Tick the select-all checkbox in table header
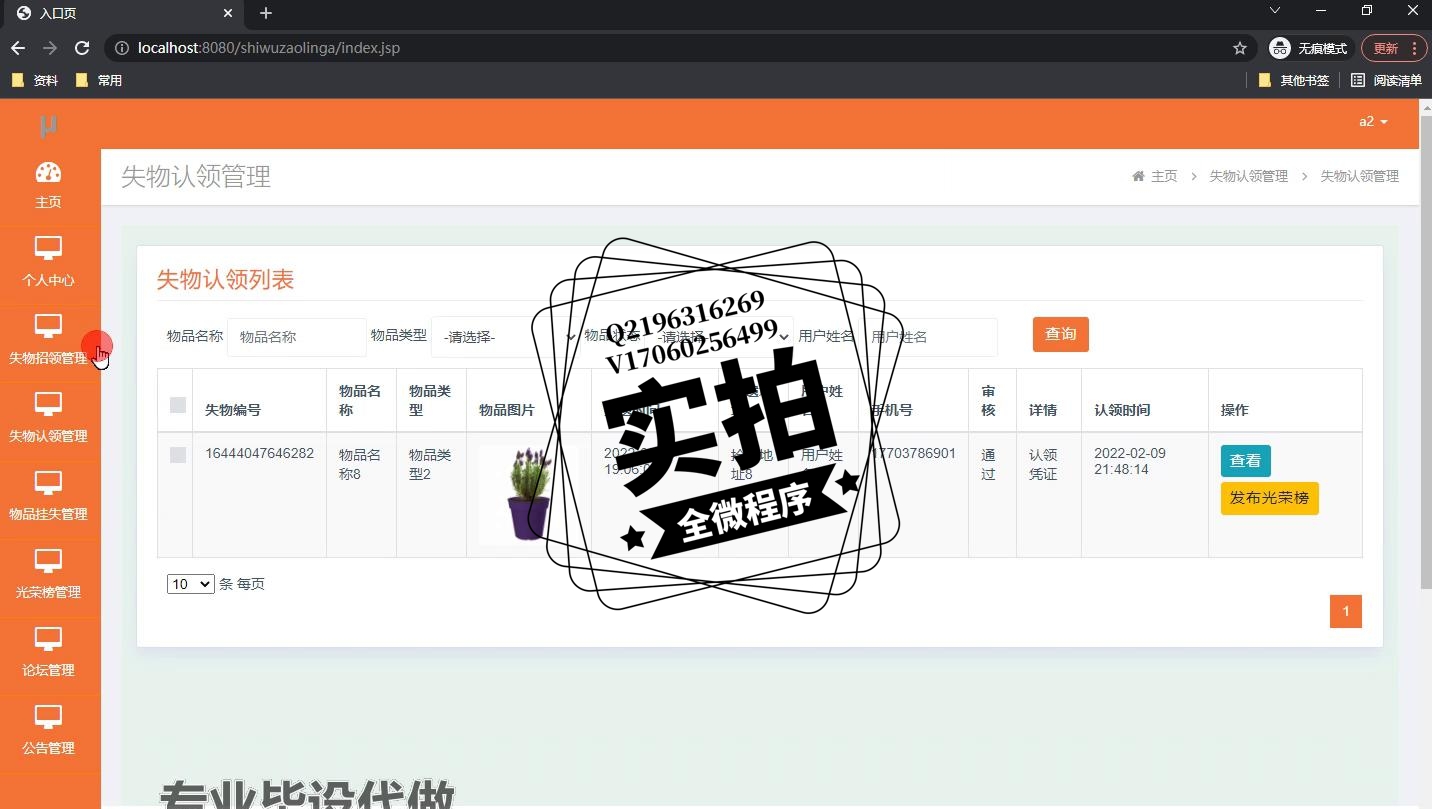Screen dimensions: 1432x809 [178, 405]
